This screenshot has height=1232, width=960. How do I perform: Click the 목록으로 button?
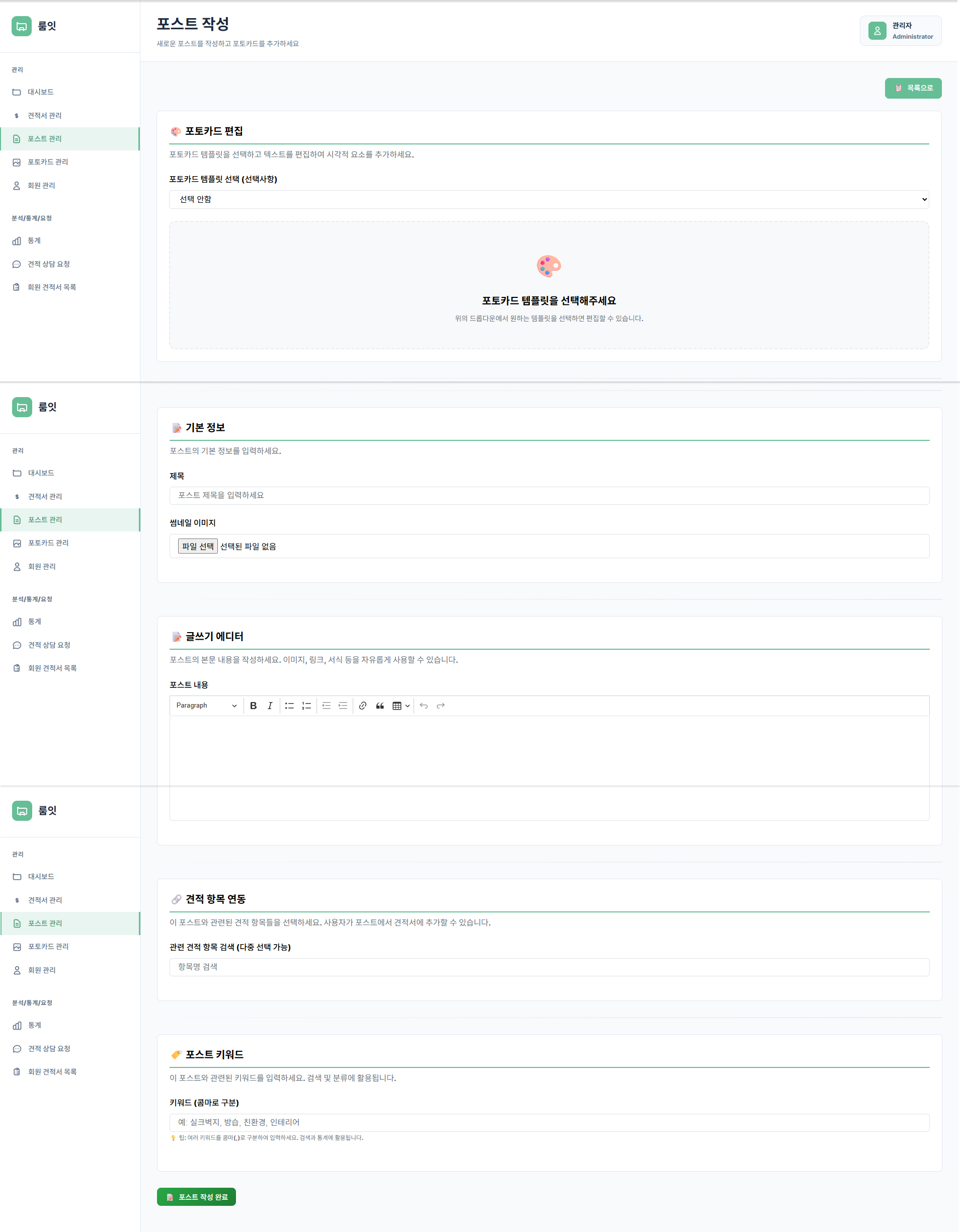[x=913, y=88]
